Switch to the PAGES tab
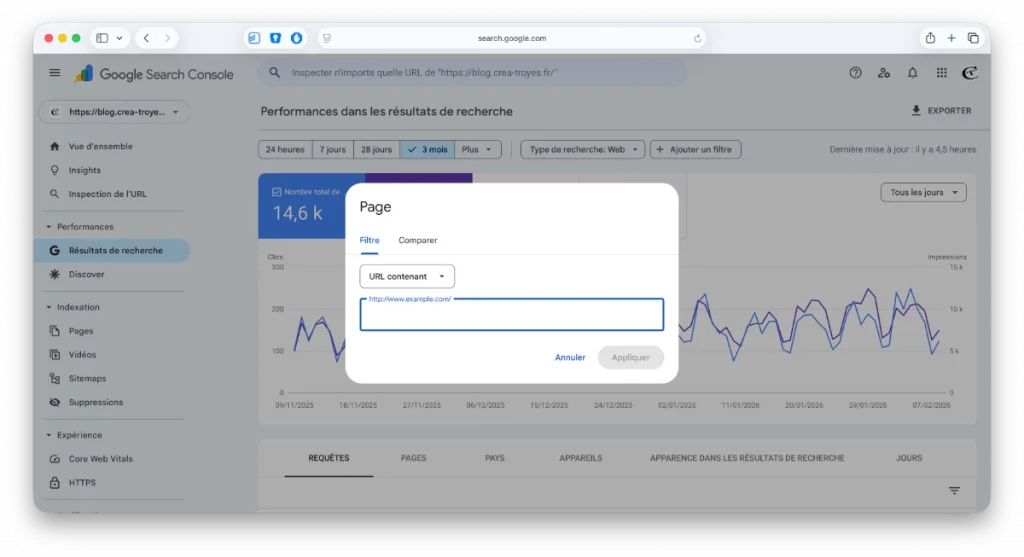The image size is (1024, 557). (x=413, y=458)
